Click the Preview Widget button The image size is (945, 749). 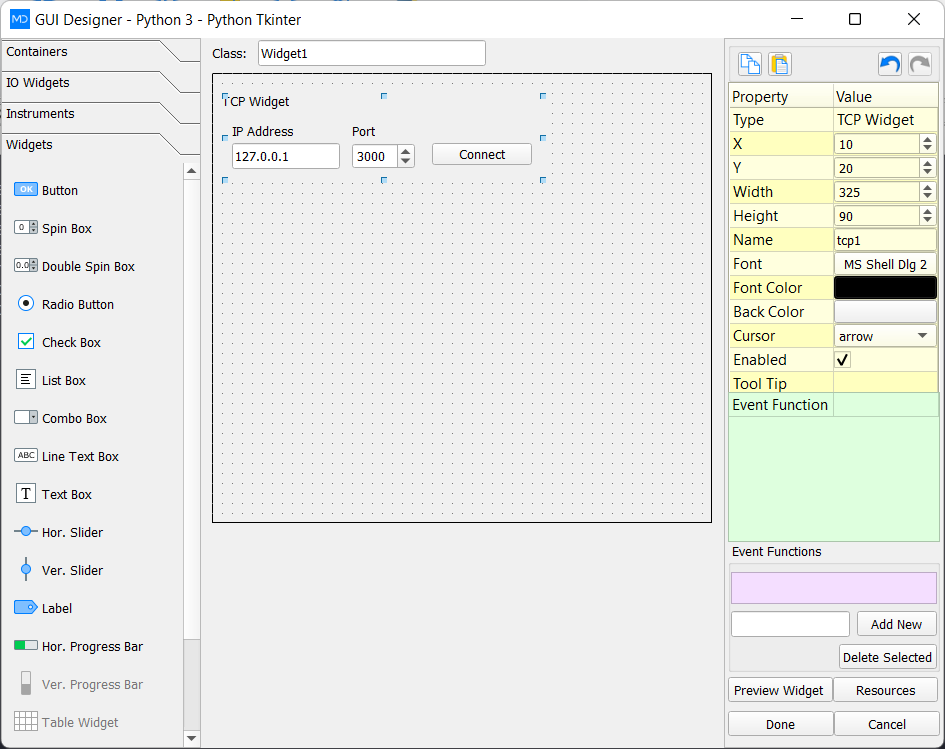pos(779,690)
